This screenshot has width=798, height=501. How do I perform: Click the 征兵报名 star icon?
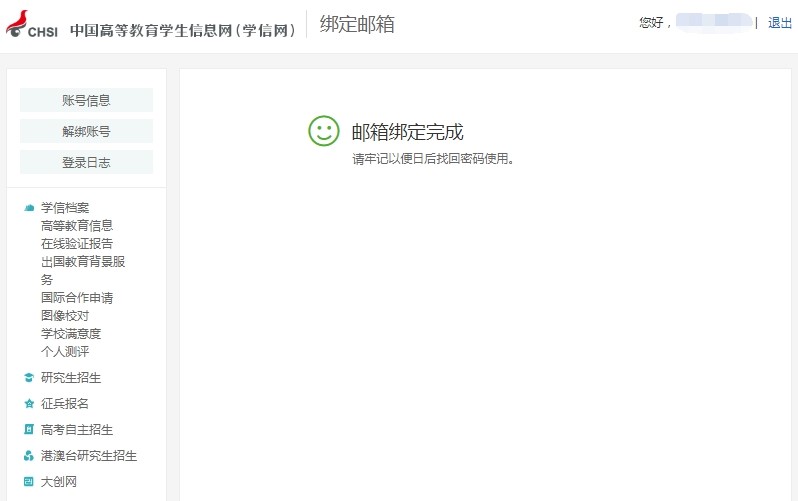[x=29, y=404]
